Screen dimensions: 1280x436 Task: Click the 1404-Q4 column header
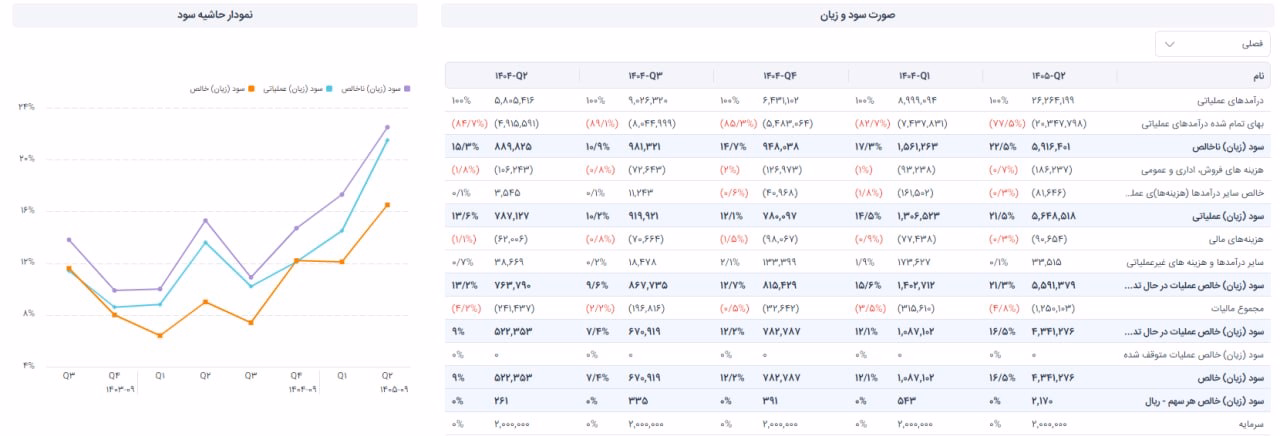point(780,76)
